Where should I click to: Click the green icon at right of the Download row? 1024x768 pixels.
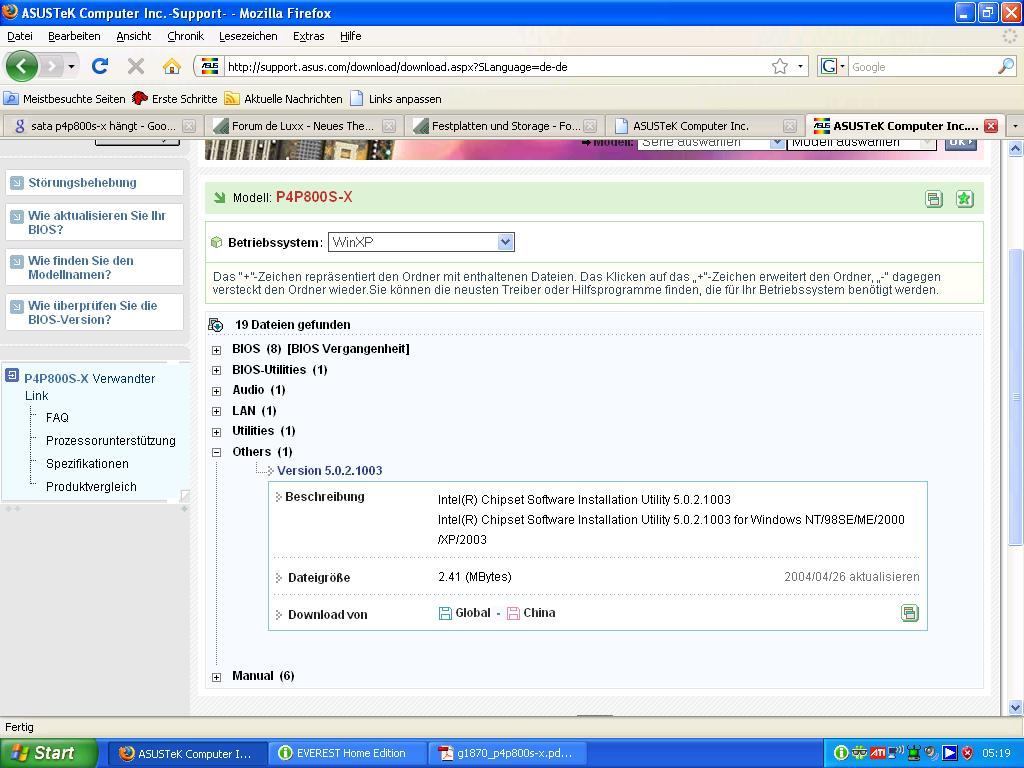pos(910,613)
